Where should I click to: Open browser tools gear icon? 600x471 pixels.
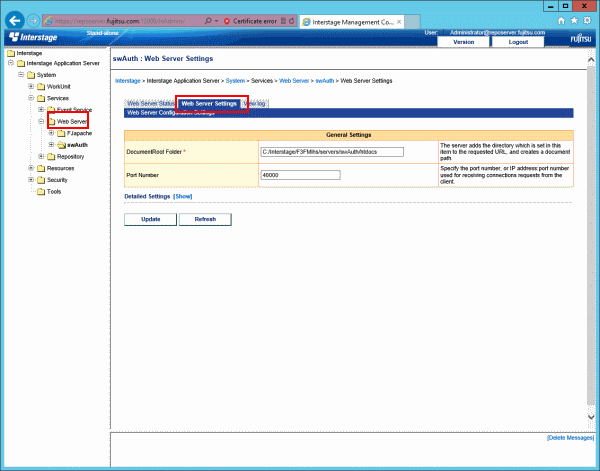[x=587, y=21]
